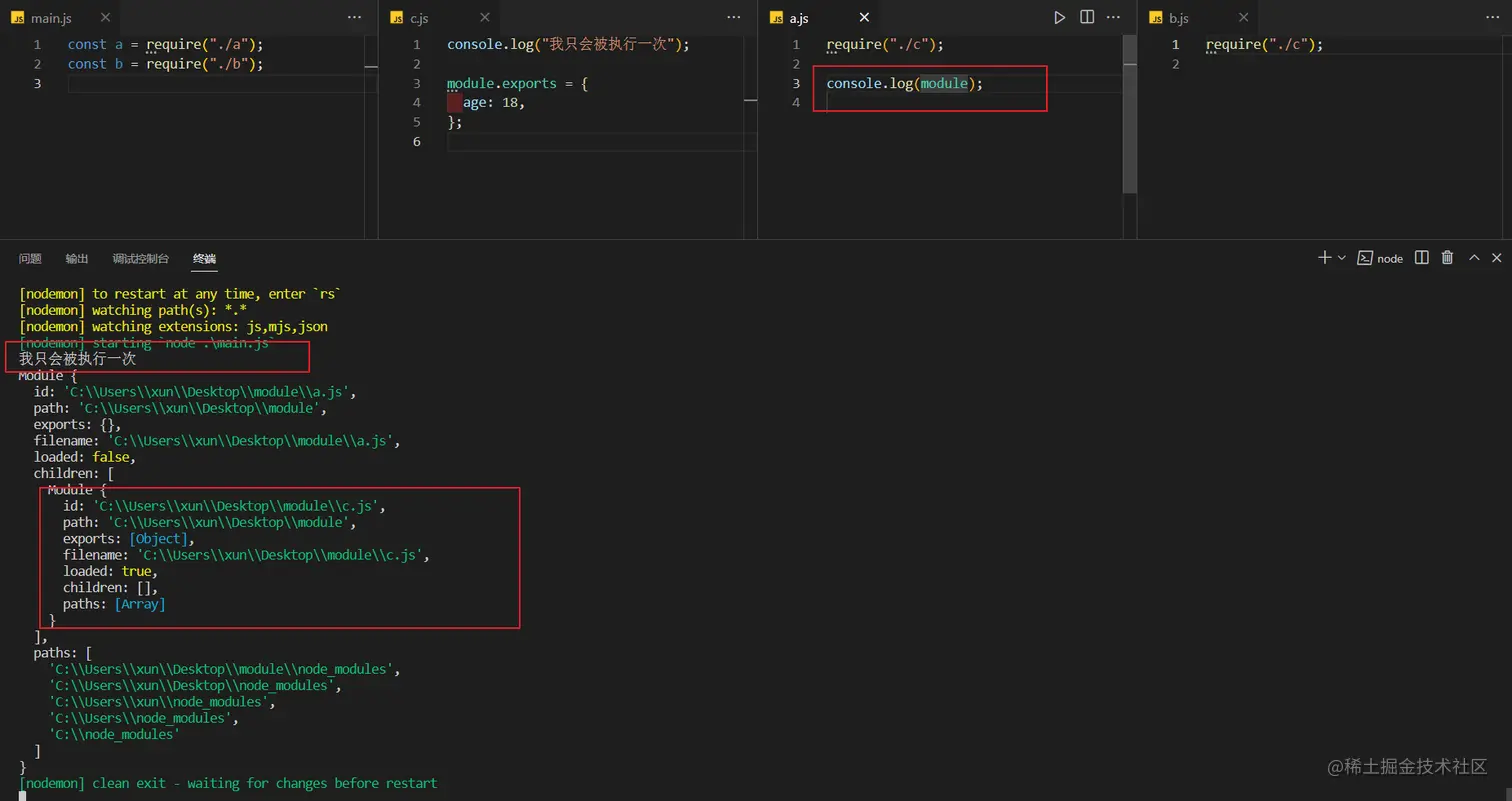Click terminal line 'loaded: false,'
The image size is (1512, 801).
(x=84, y=457)
